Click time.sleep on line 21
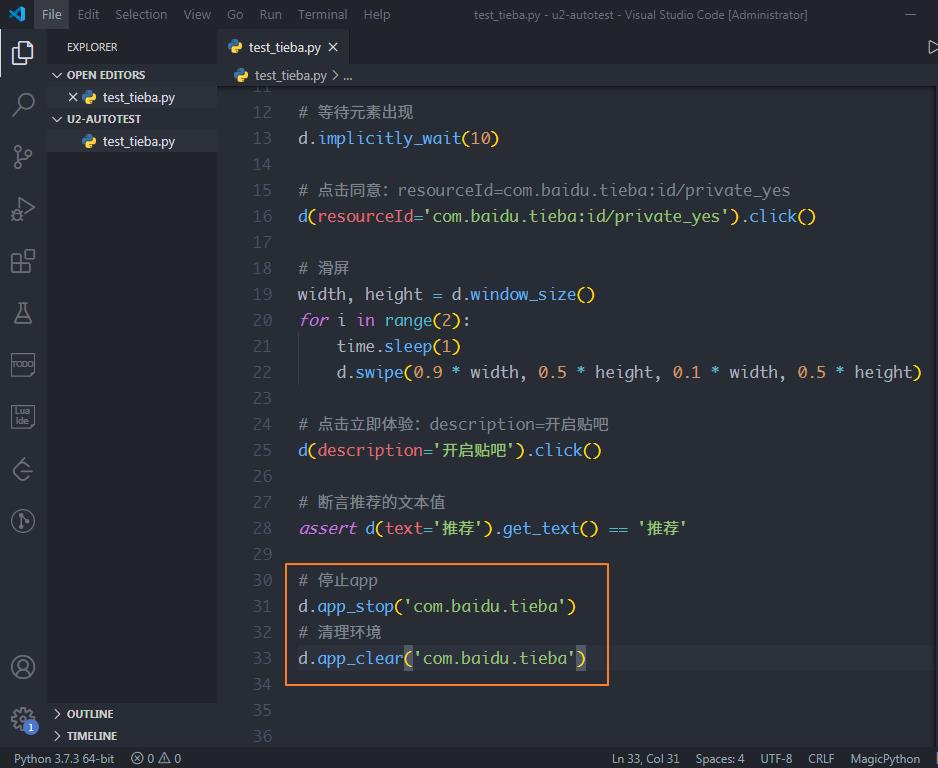 coord(384,346)
